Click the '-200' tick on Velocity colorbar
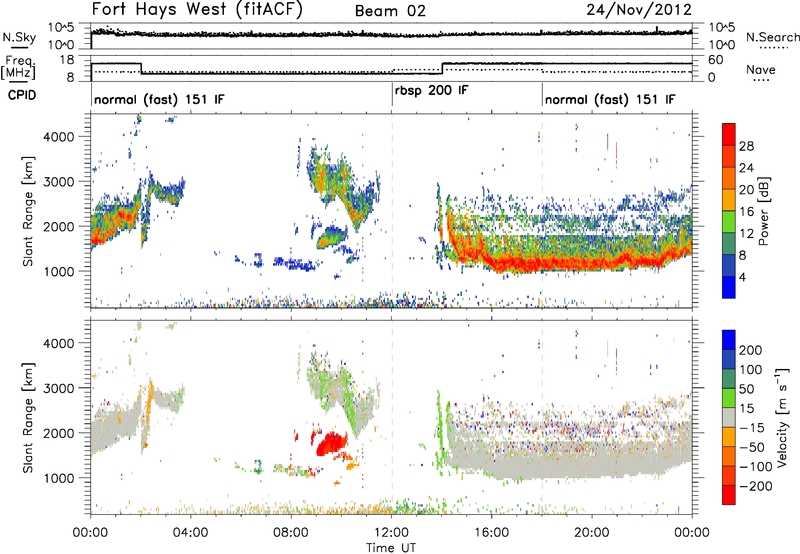The height and width of the screenshot is (554, 800). tap(756, 486)
